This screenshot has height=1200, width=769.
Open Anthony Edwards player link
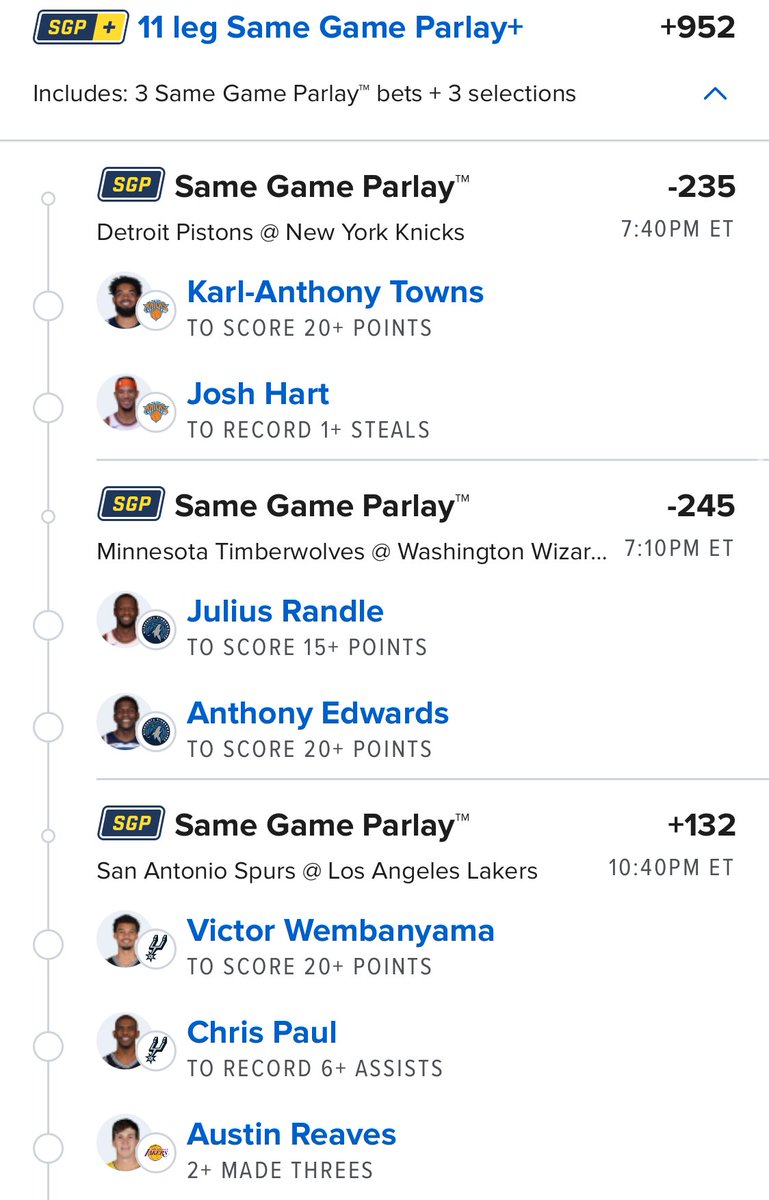coord(318,713)
